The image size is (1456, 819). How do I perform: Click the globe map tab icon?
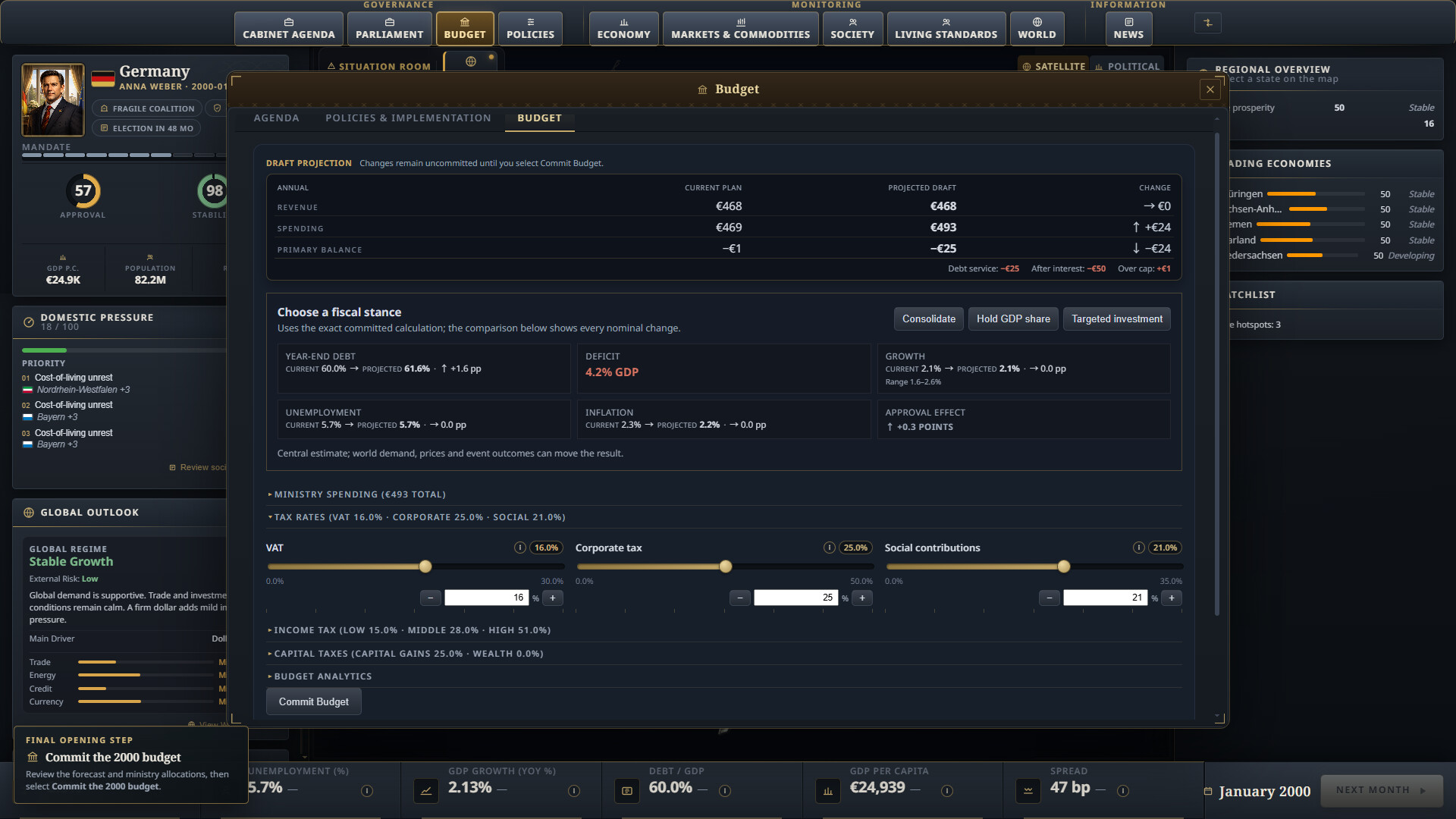point(470,61)
